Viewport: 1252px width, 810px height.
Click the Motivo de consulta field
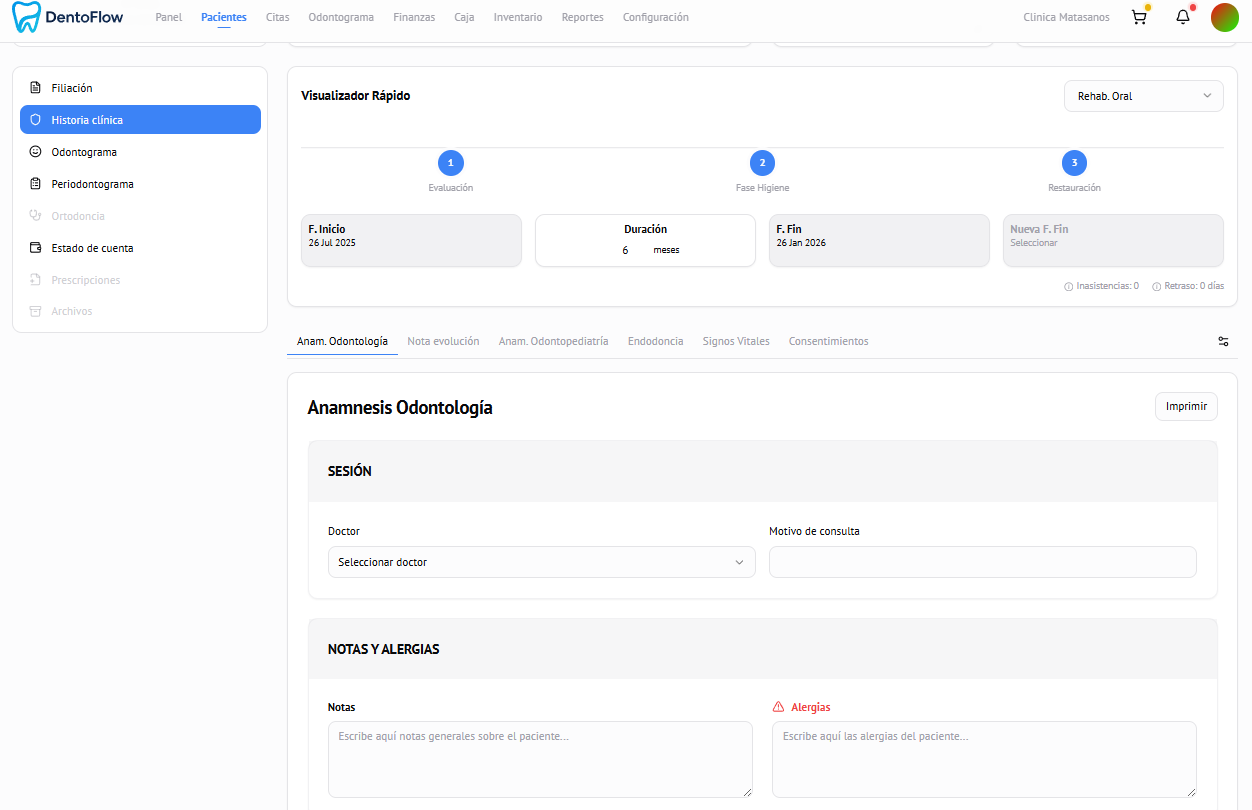click(982, 562)
